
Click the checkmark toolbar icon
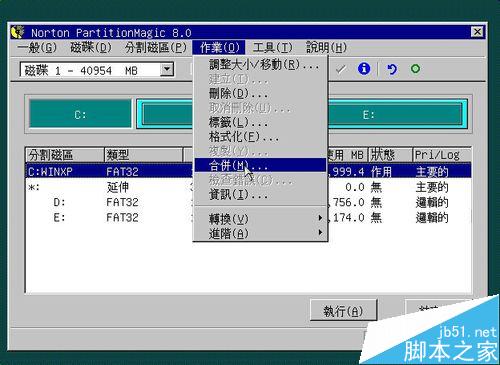coord(341,70)
